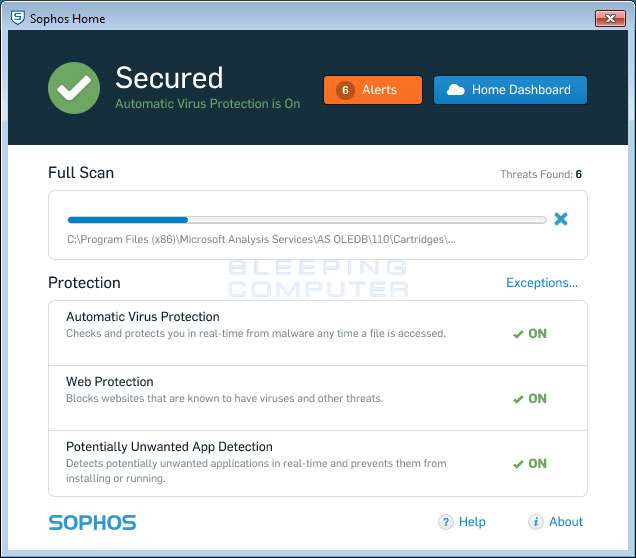This screenshot has width=636, height=558.
Task: Click the About info icon
Action: coord(536,522)
